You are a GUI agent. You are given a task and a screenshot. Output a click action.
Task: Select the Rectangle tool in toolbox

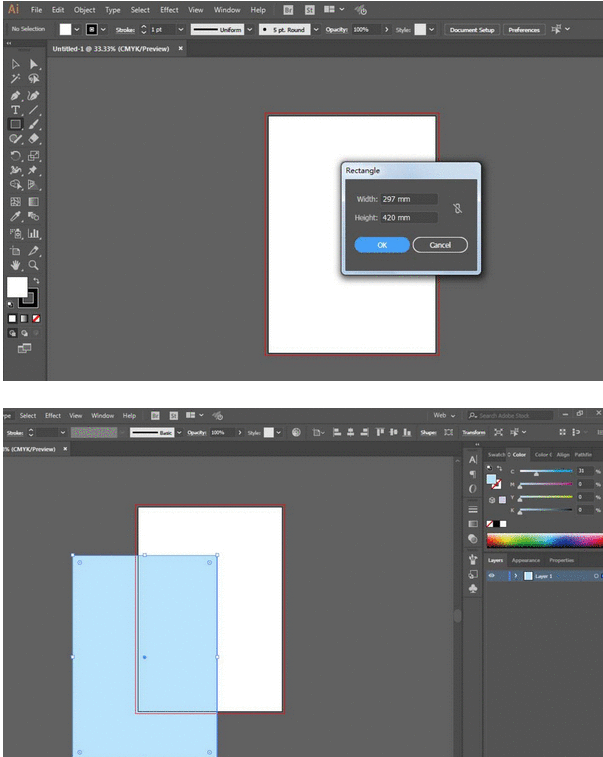[15, 125]
